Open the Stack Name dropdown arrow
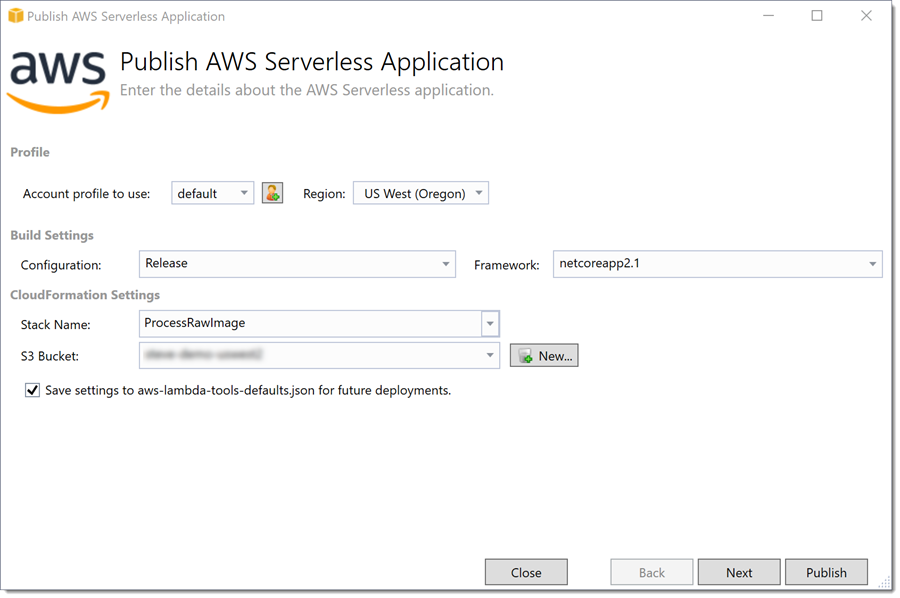The height and width of the screenshot is (598, 900). (x=490, y=324)
